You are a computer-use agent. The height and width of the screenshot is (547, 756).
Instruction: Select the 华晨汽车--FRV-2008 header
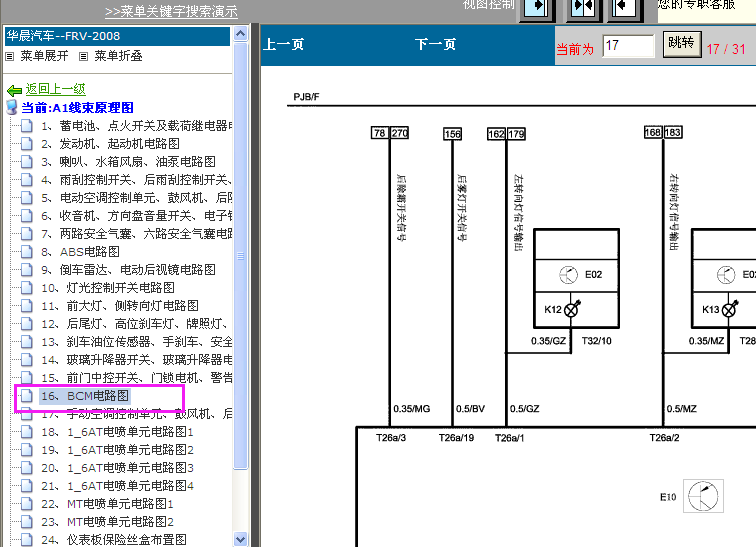(117, 36)
